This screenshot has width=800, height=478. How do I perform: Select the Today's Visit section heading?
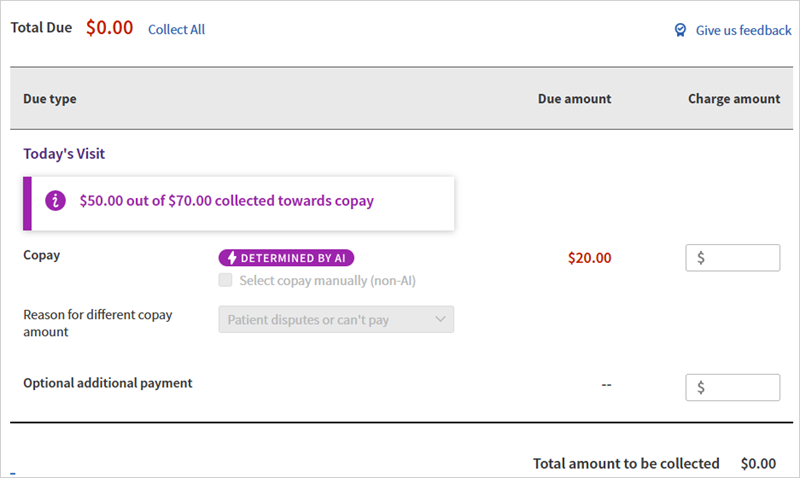point(64,154)
